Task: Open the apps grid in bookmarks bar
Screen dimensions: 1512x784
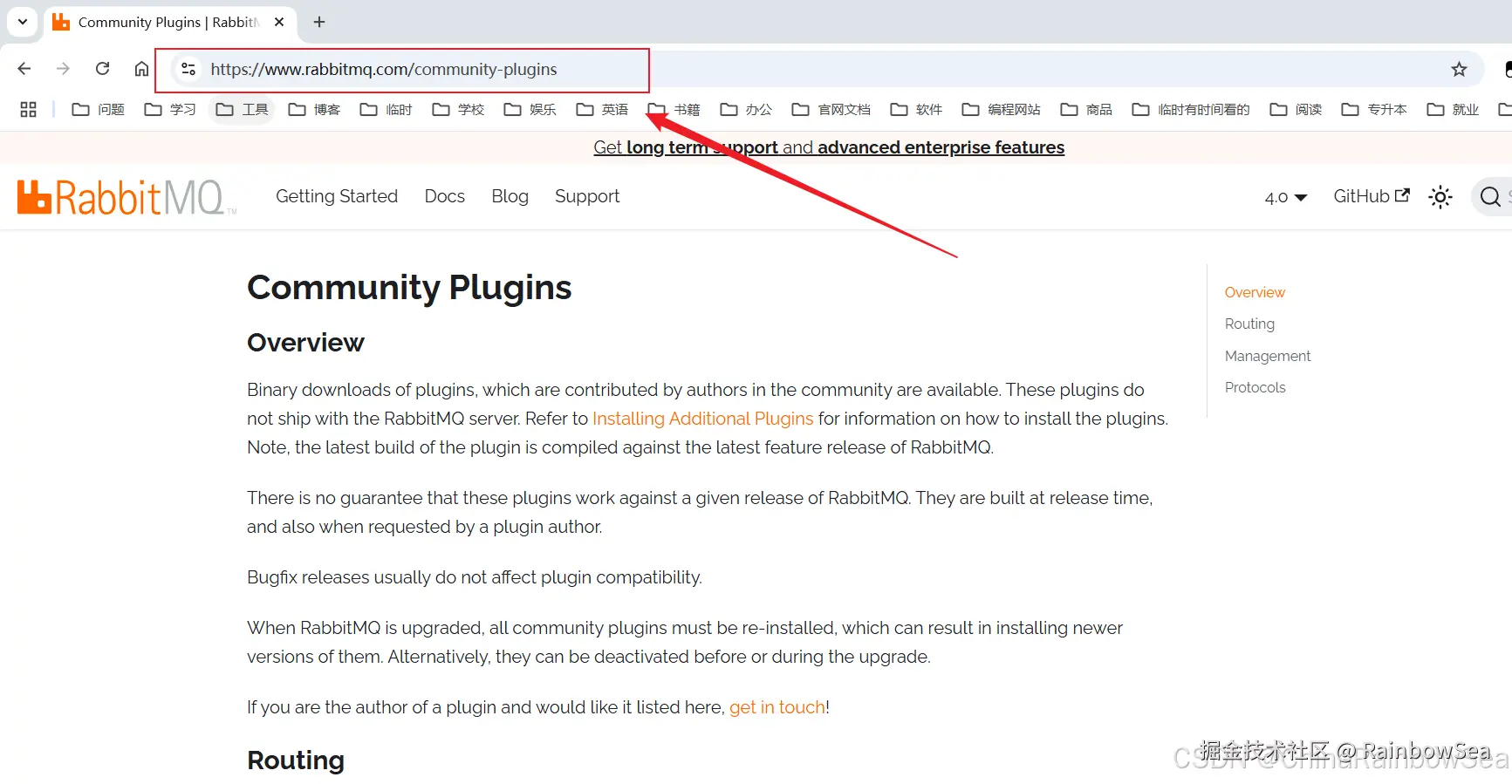Action: tap(28, 109)
